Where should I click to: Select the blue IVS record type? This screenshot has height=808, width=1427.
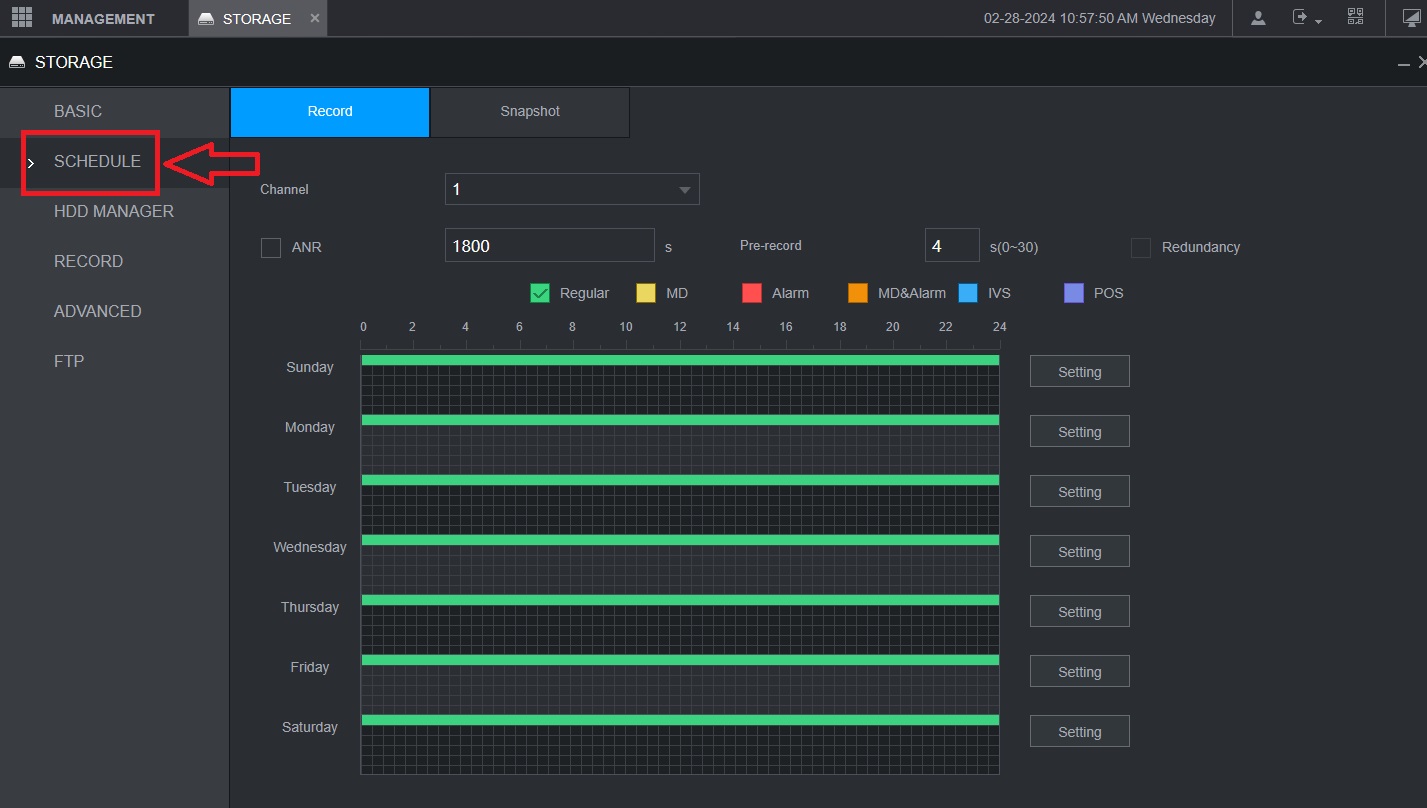click(x=968, y=293)
